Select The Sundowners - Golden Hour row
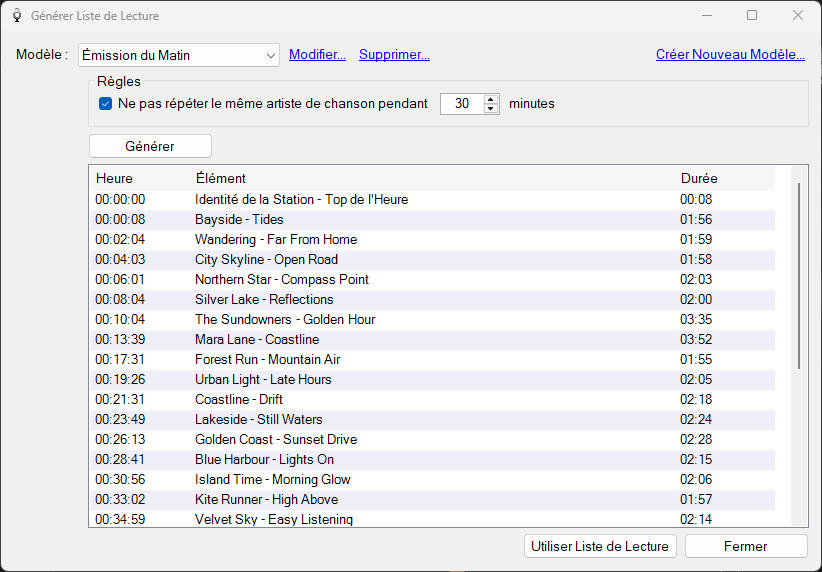 432,319
